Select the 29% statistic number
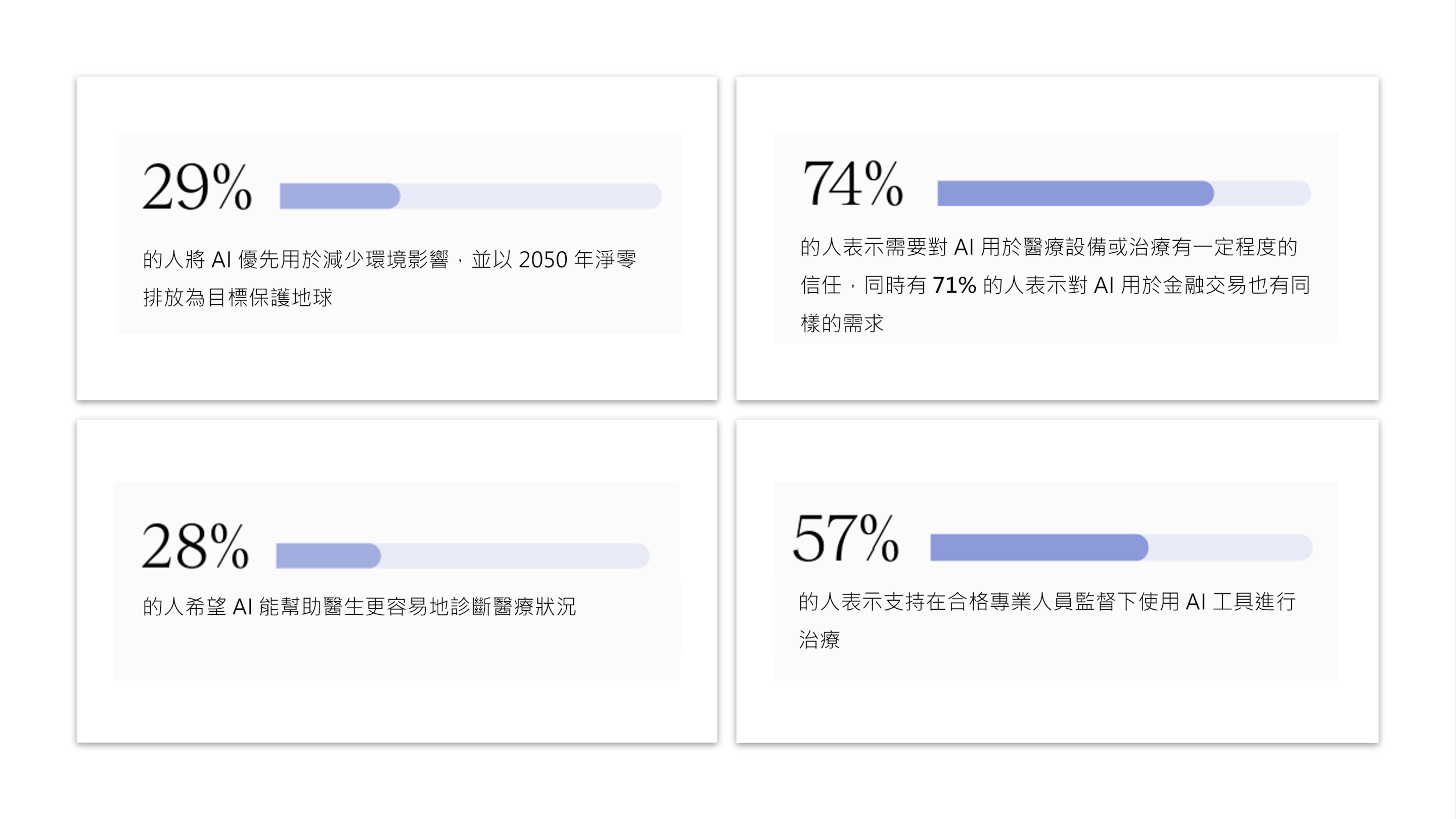Image resolution: width=1456 pixels, height=819 pixels. click(x=197, y=187)
